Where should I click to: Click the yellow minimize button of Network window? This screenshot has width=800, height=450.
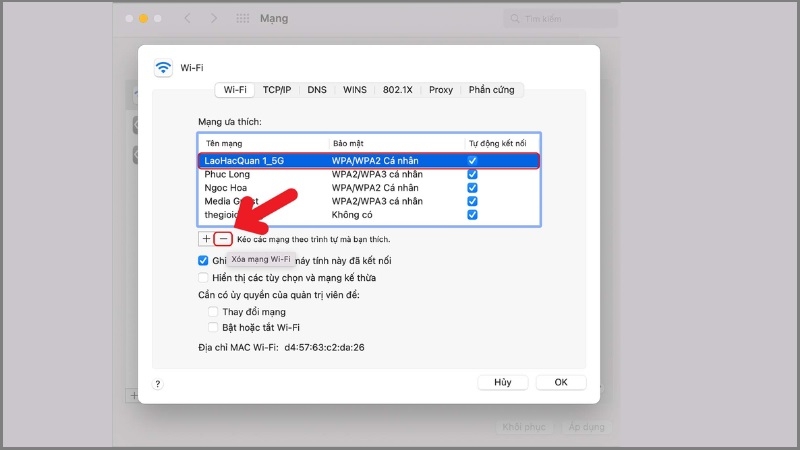tap(143, 18)
